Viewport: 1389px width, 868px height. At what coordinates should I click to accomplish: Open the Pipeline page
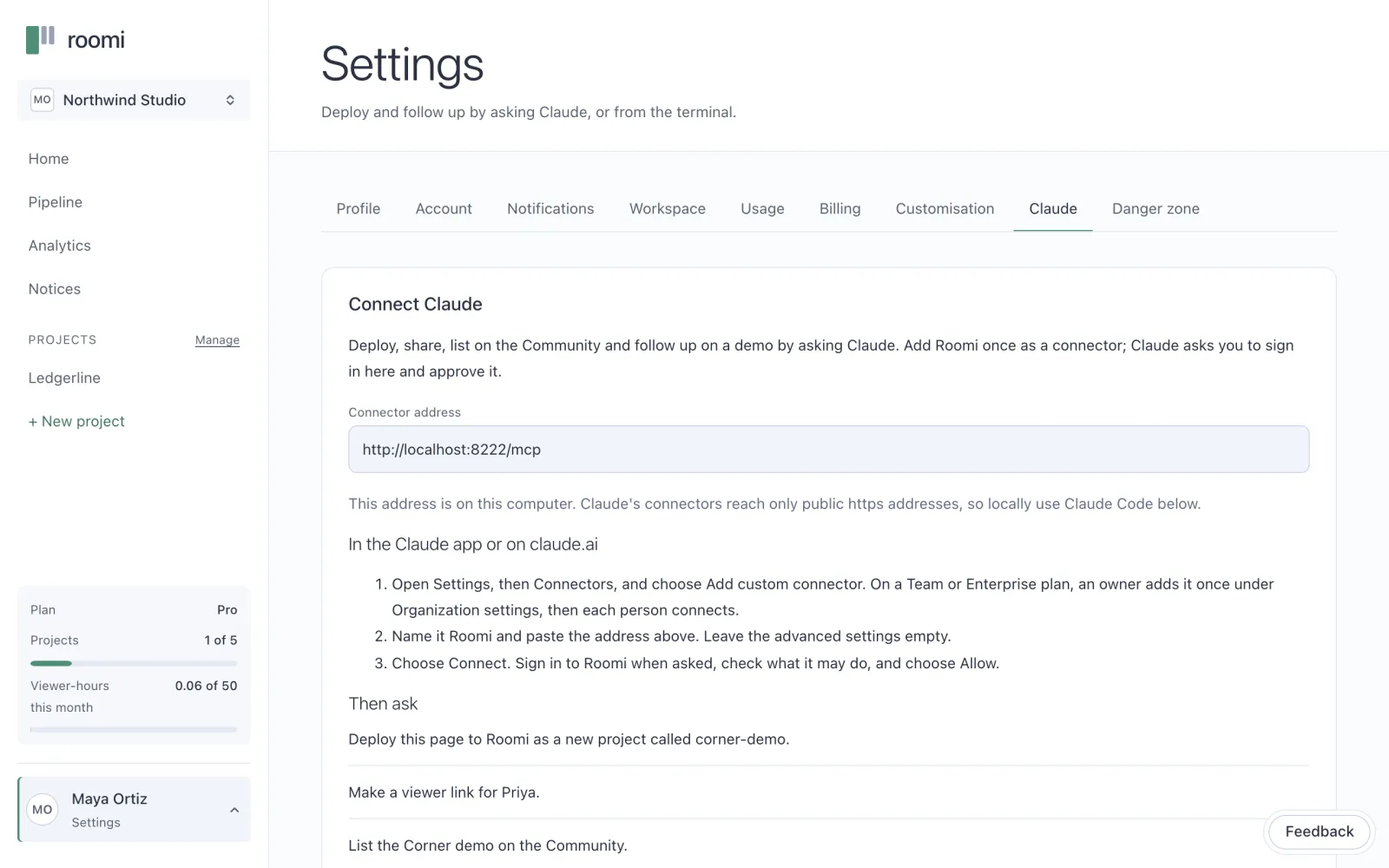(x=56, y=202)
